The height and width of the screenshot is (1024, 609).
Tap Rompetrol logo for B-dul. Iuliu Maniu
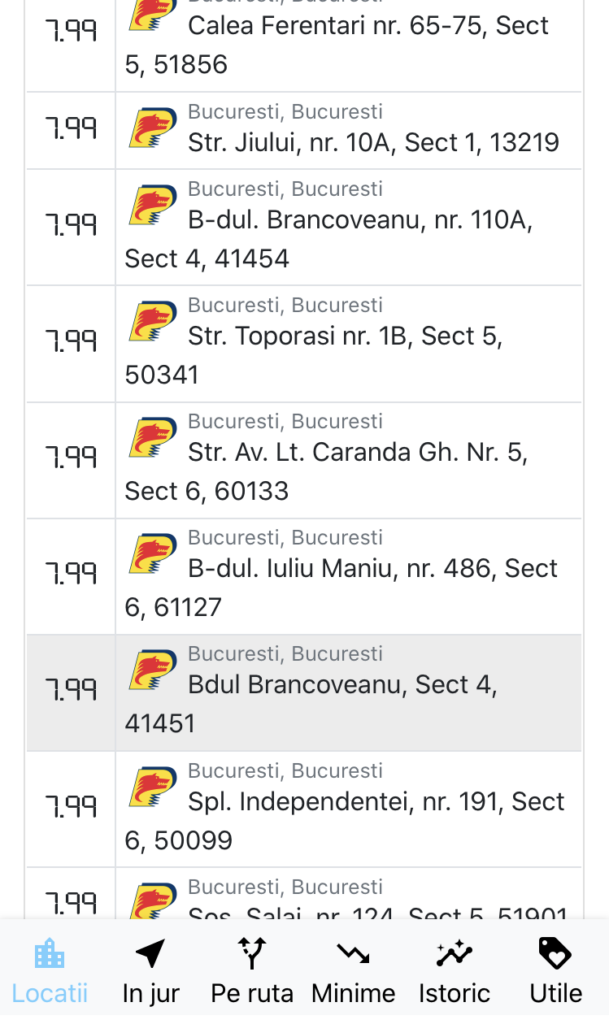[x=153, y=554]
